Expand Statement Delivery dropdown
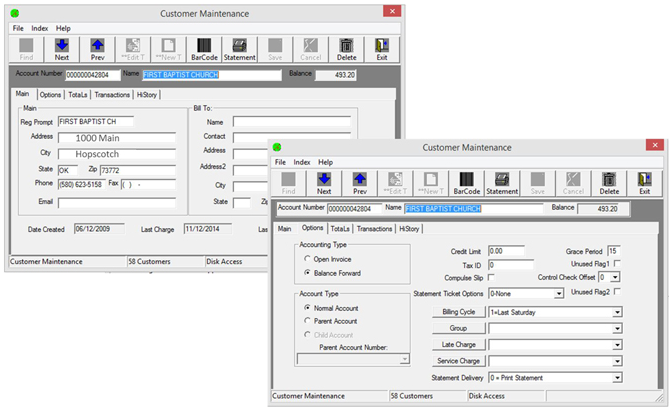The height and width of the screenshot is (410, 672). [617, 378]
